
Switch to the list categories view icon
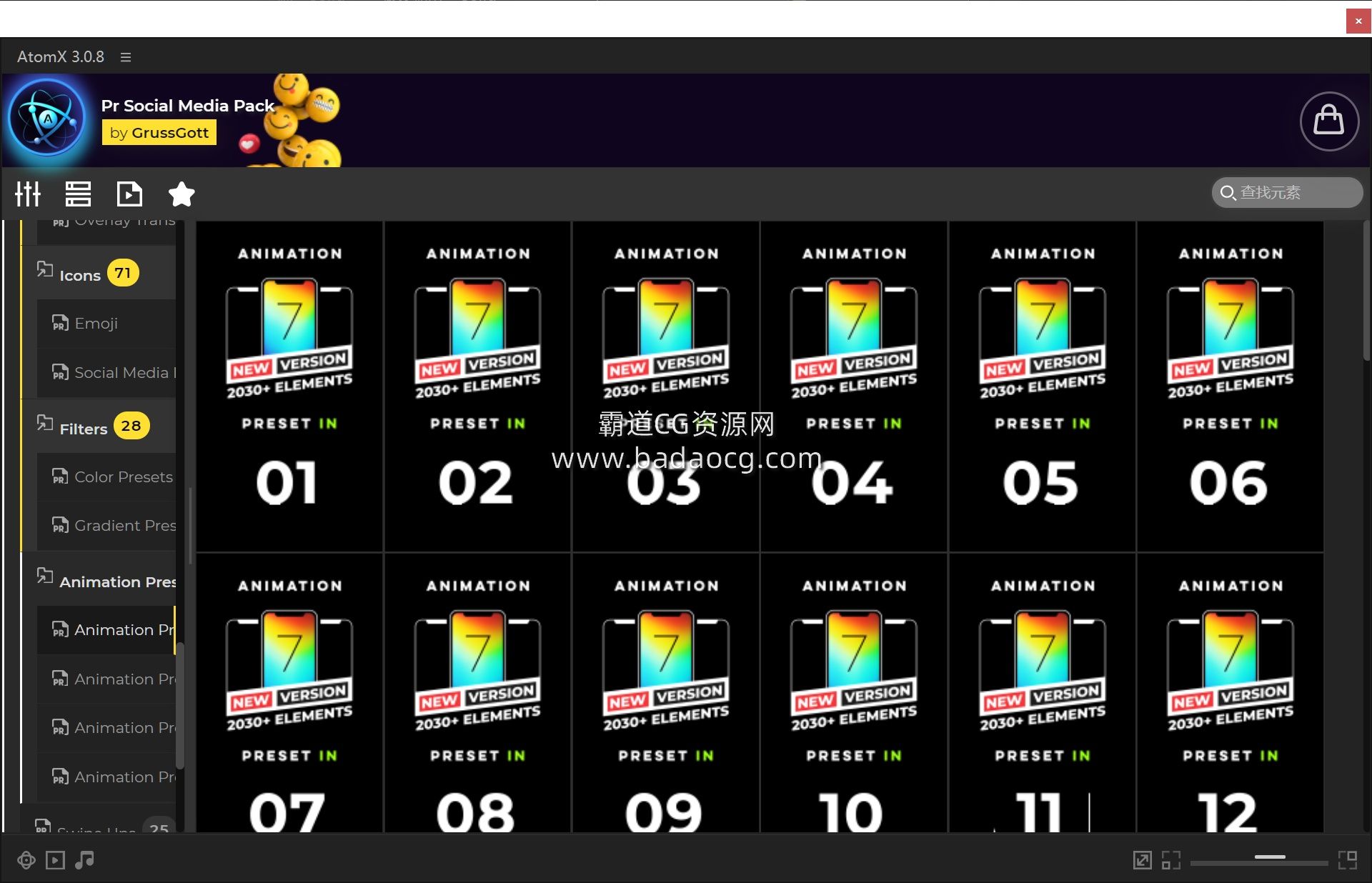[x=78, y=194]
